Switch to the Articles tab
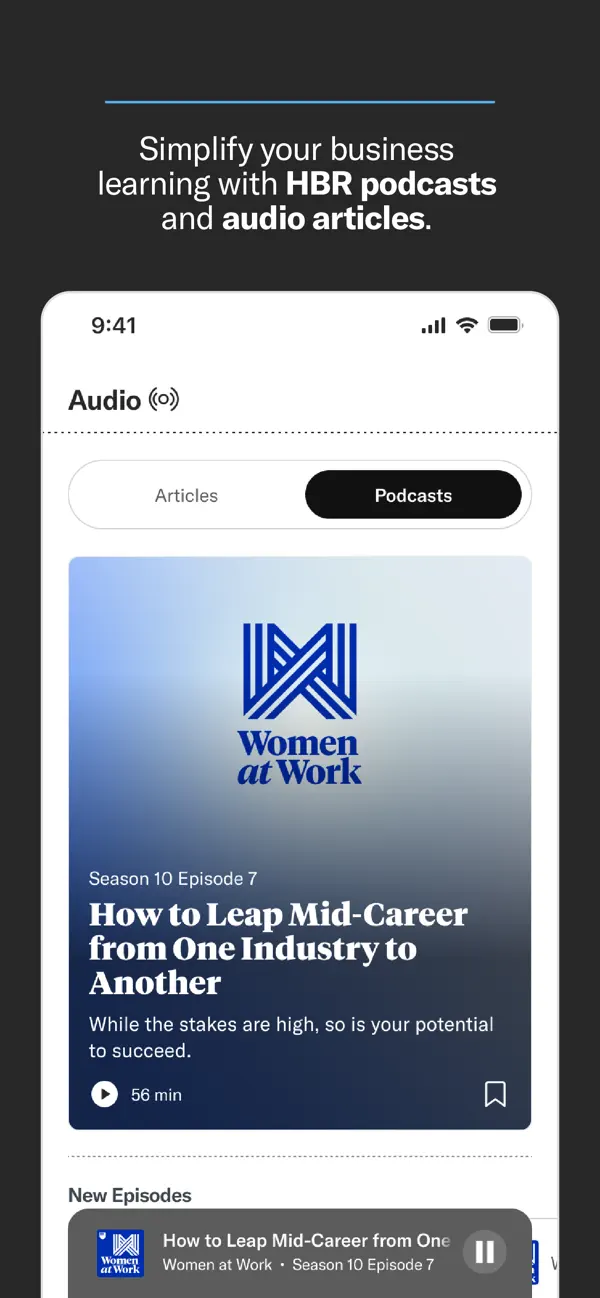The width and height of the screenshot is (600, 1298). 186,495
